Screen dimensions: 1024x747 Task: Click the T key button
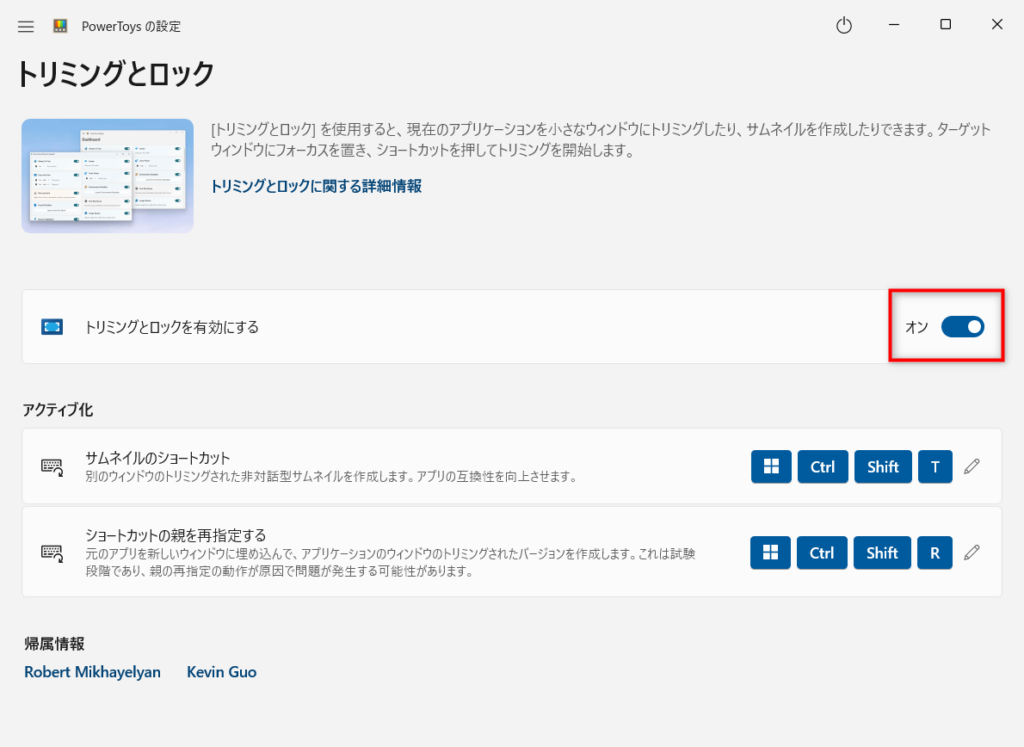point(935,466)
